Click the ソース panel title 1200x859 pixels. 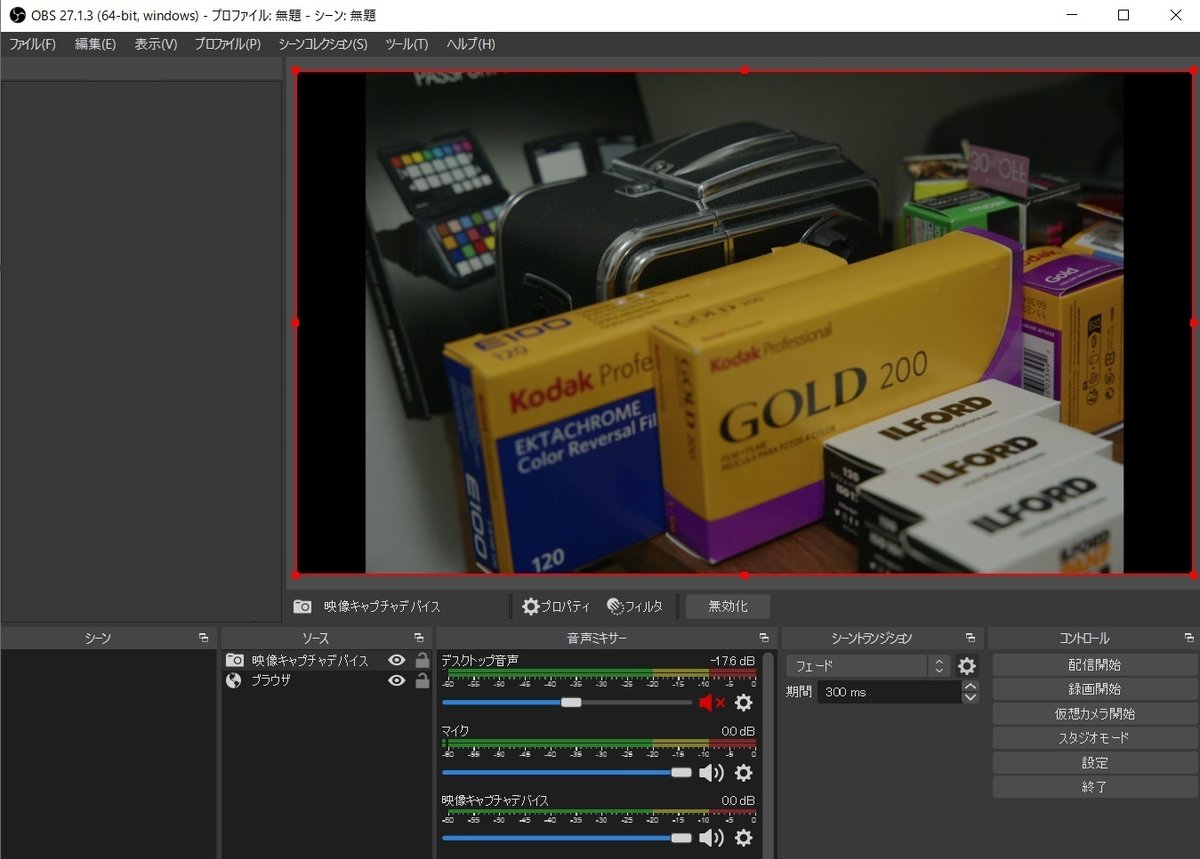[x=315, y=638]
